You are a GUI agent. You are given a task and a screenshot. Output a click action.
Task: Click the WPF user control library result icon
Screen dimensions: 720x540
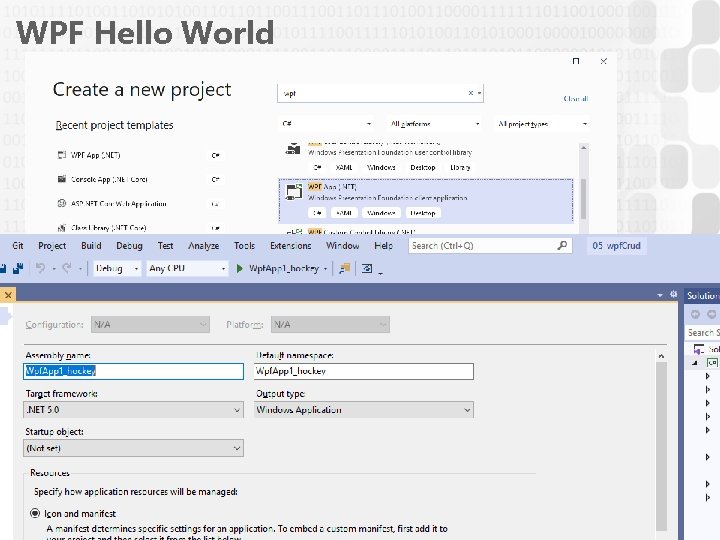(293, 149)
